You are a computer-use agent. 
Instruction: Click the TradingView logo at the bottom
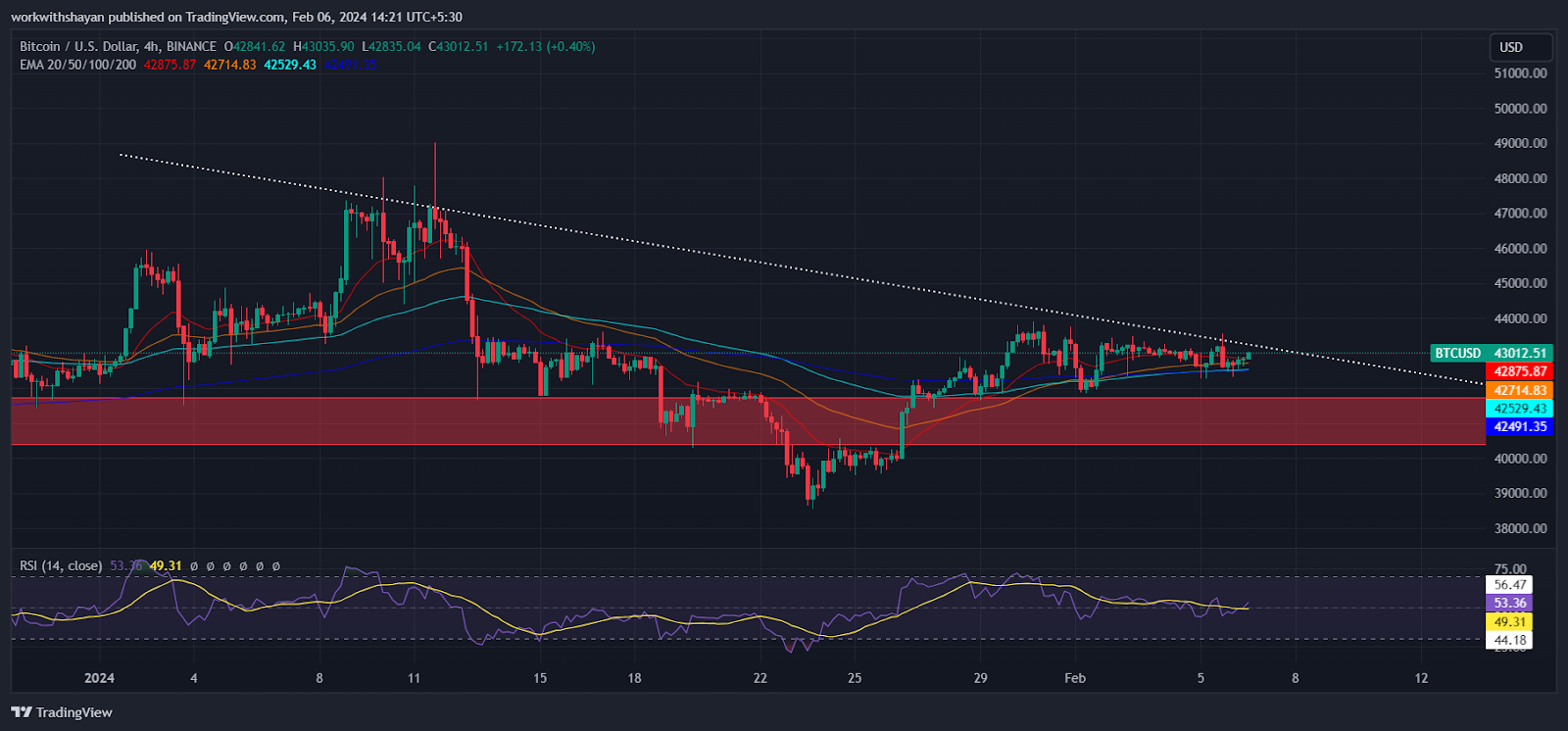(62, 712)
